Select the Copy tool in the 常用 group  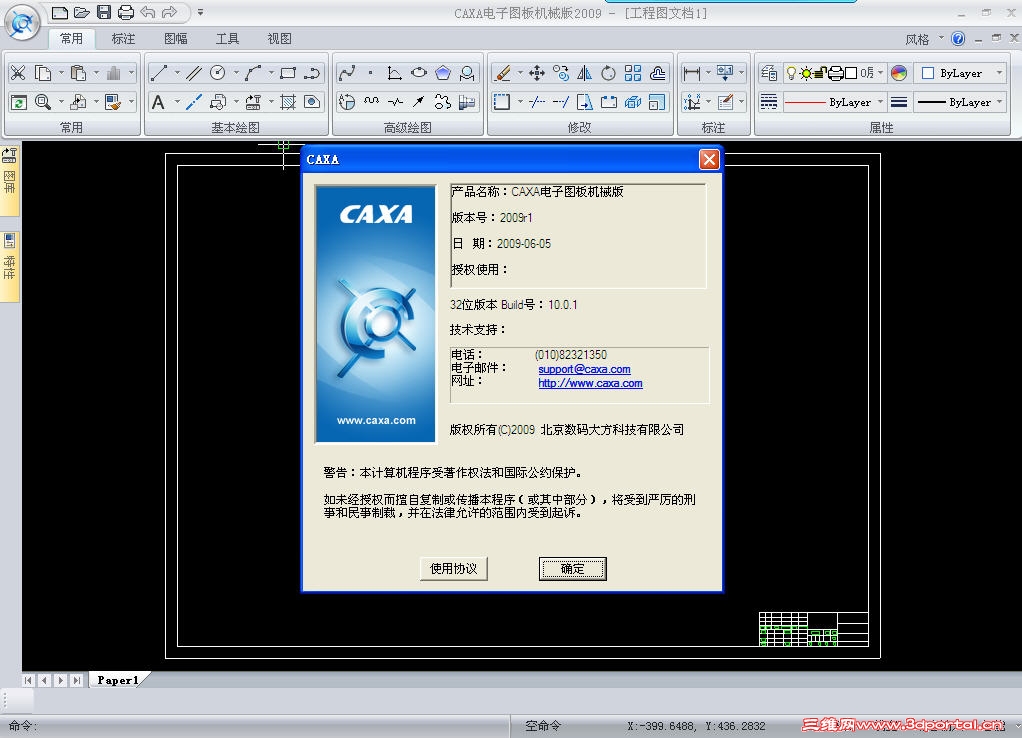pyautogui.click(x=42, y=73)
